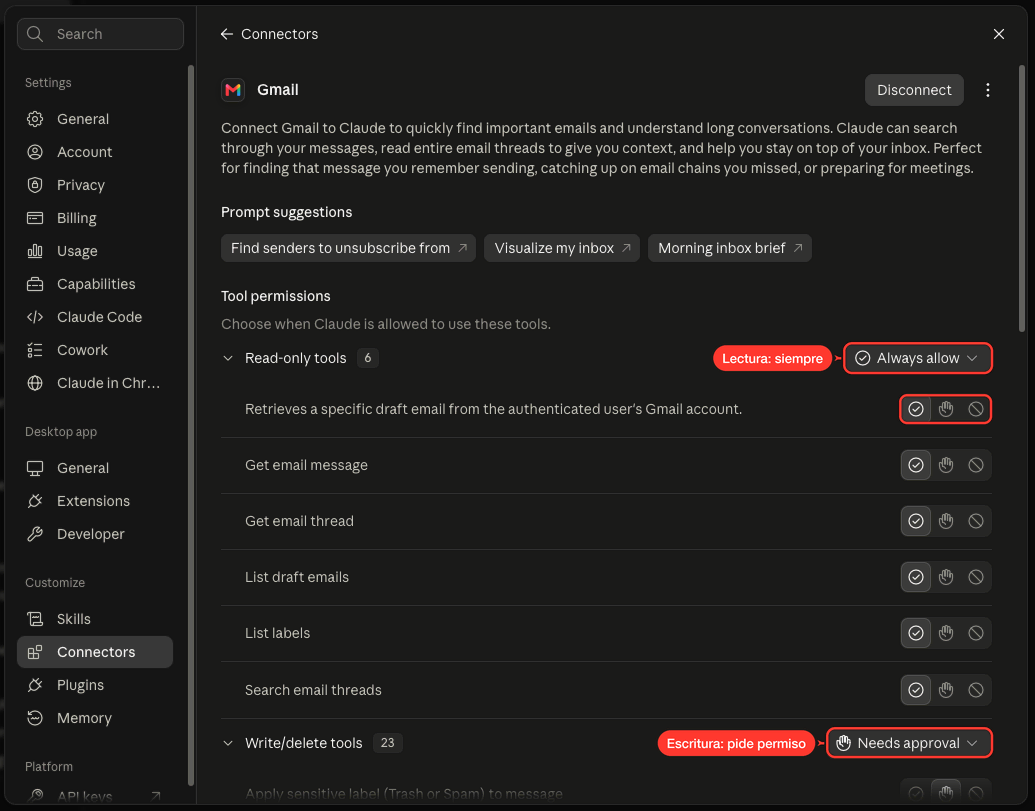Image resolution: width=1035 pixels, height=811 pixels.
Task: Click the Gmail logo icon
Action: (233, 90)
